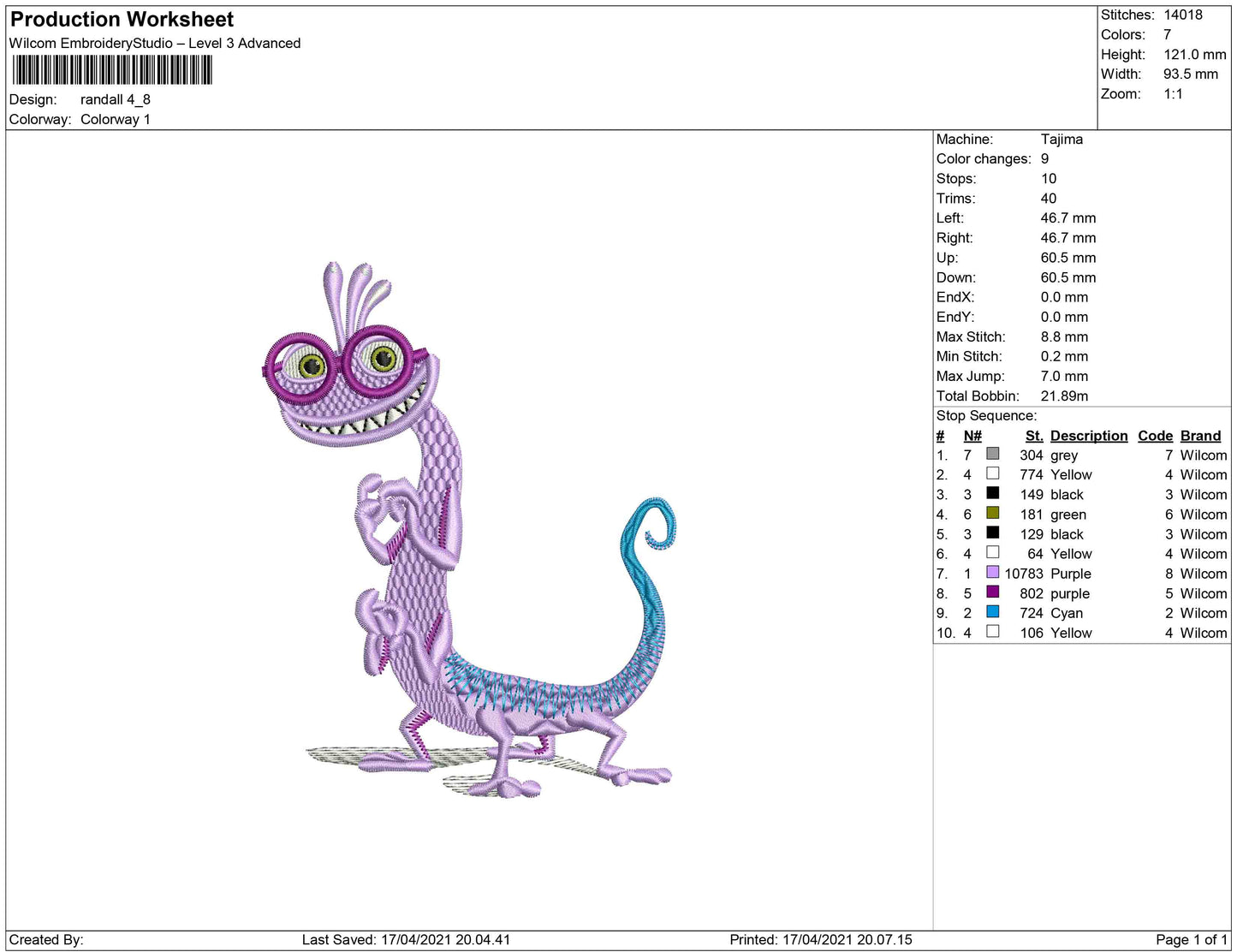Select the "Down:" label
1237x952 pixels.
point(955,277)
